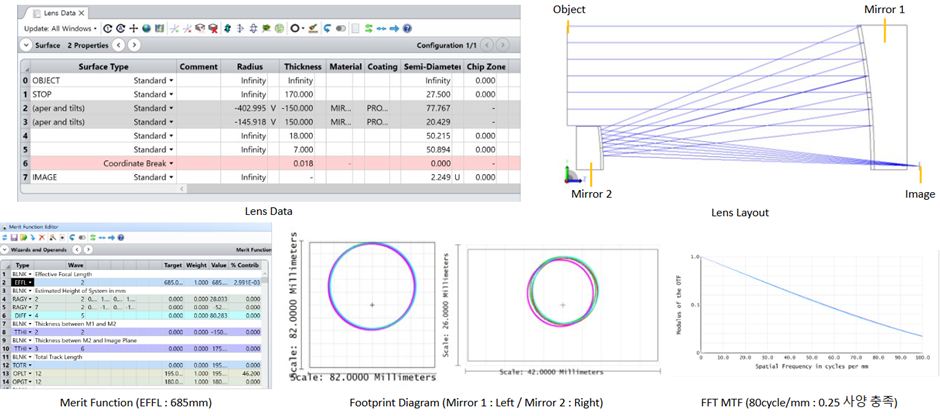Click the globe icon in Lens Data toolbar
The image size is (940, 416).
[x=146, y=28]
